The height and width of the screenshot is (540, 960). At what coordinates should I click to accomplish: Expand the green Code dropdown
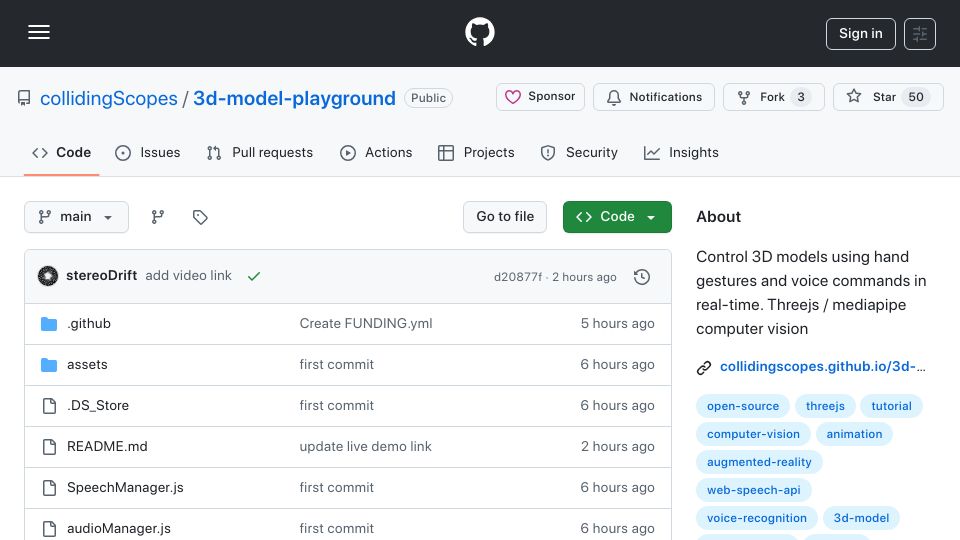pos(617,217)
